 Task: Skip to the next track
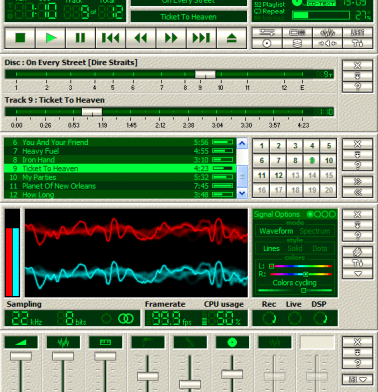pos(201,38)
